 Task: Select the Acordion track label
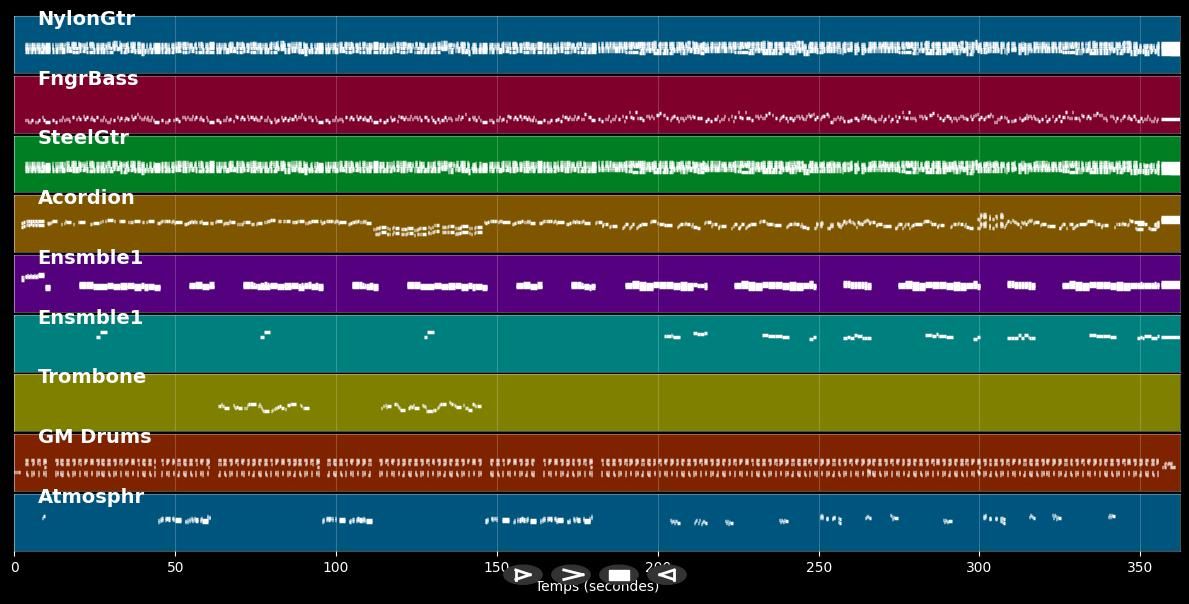click(86, 198)
